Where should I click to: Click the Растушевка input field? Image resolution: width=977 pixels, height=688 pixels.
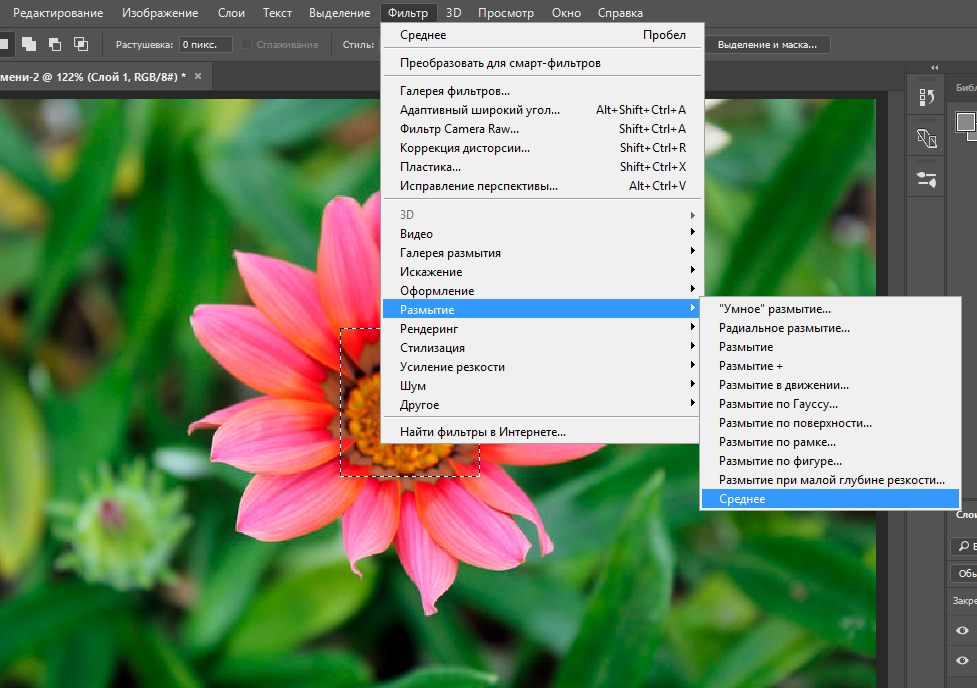pos(206,44)
